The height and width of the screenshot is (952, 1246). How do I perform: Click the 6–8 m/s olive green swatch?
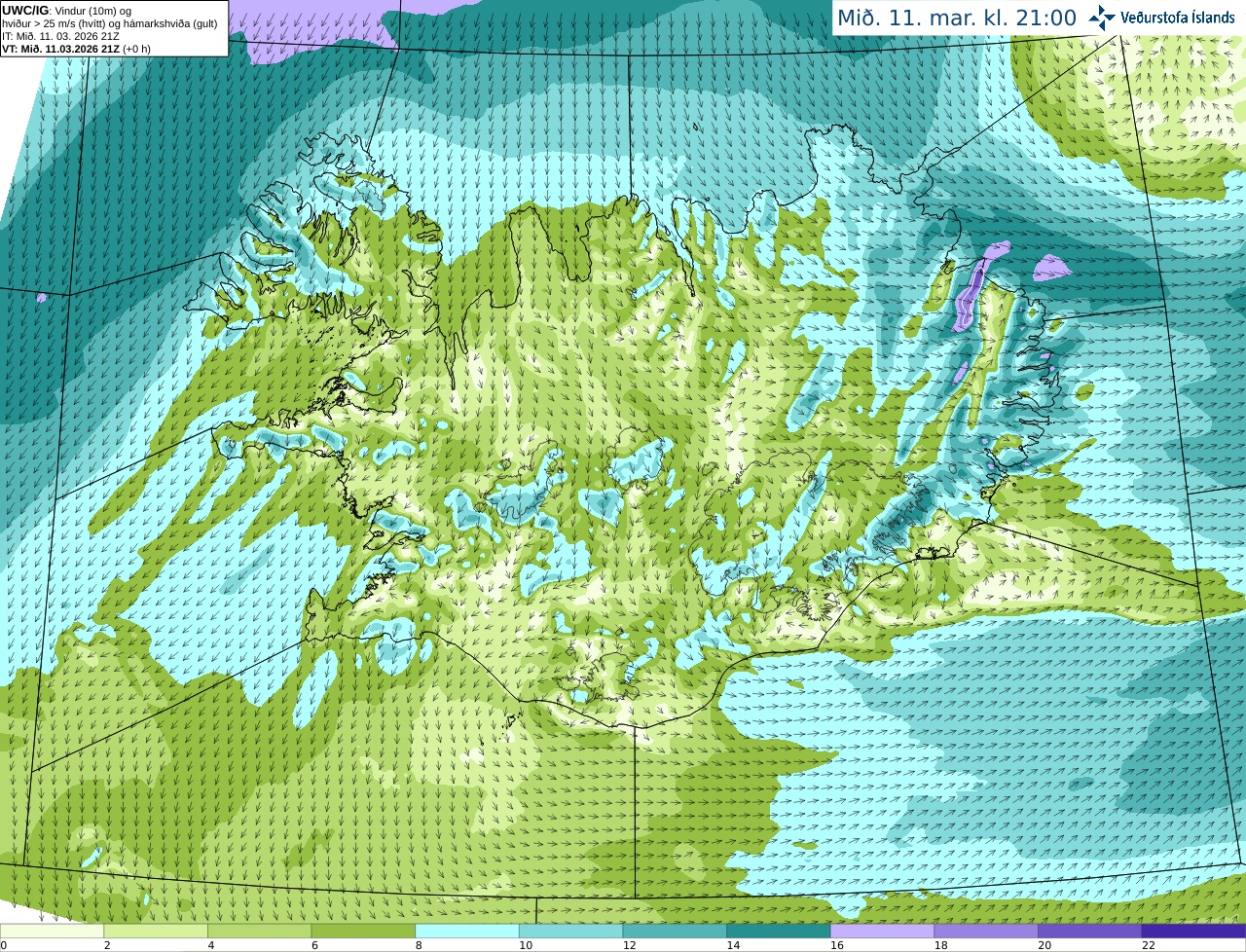click(x=363, y=932)
